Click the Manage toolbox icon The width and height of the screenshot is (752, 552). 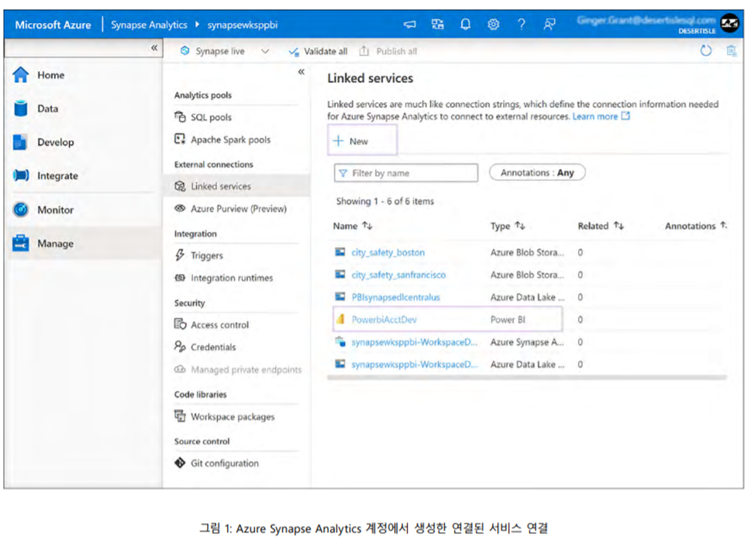(21, 243)
